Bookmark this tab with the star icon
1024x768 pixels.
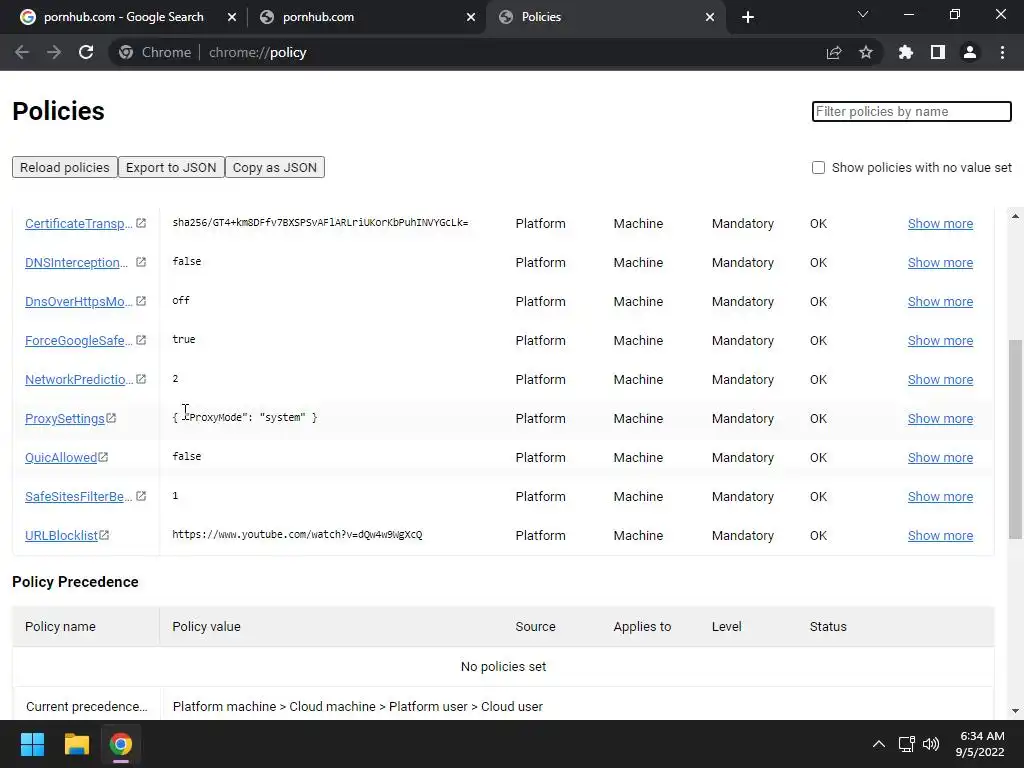click(x=866, y=52)
